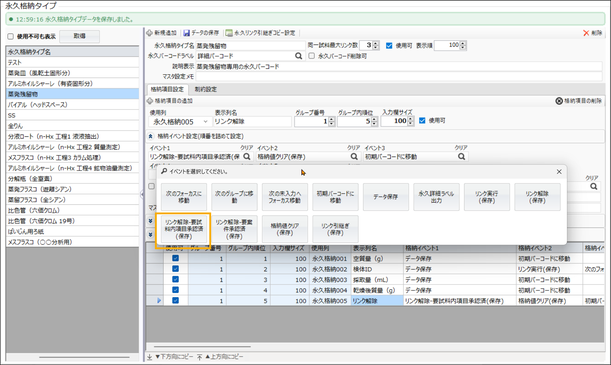The image size is (611, 365).
Task: Select 比色管 (六価クロム 19号) in the list
Action: 72,221
